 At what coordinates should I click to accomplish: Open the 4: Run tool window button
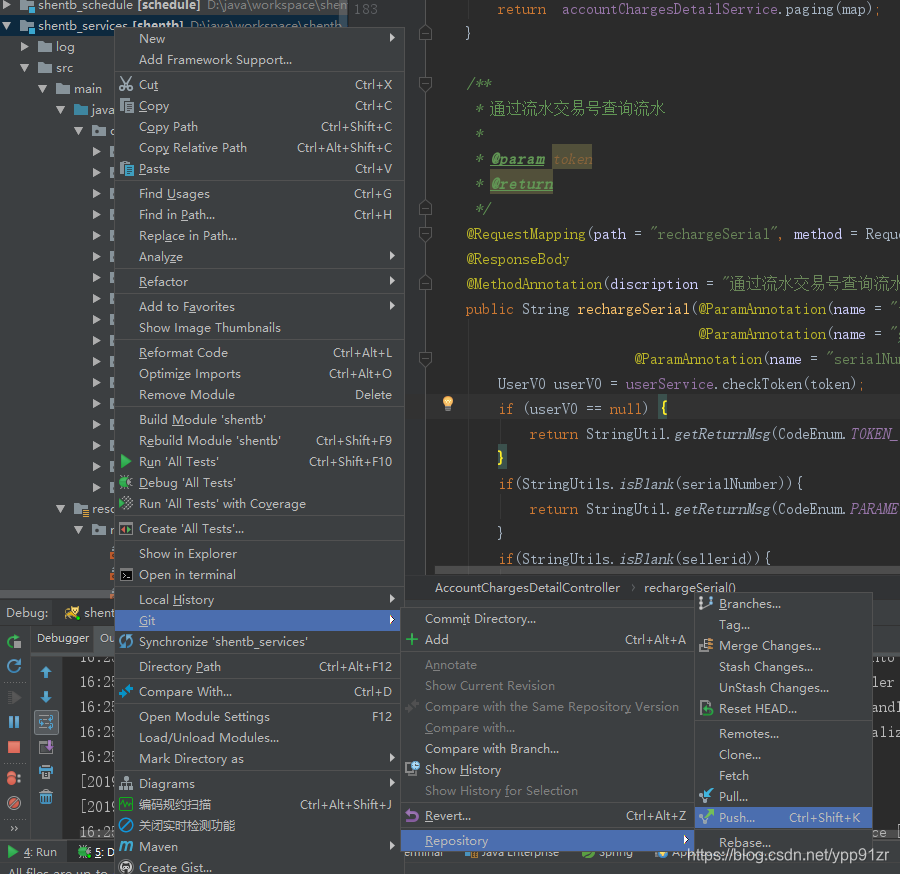pyautogui.click(x=33, y=852)
